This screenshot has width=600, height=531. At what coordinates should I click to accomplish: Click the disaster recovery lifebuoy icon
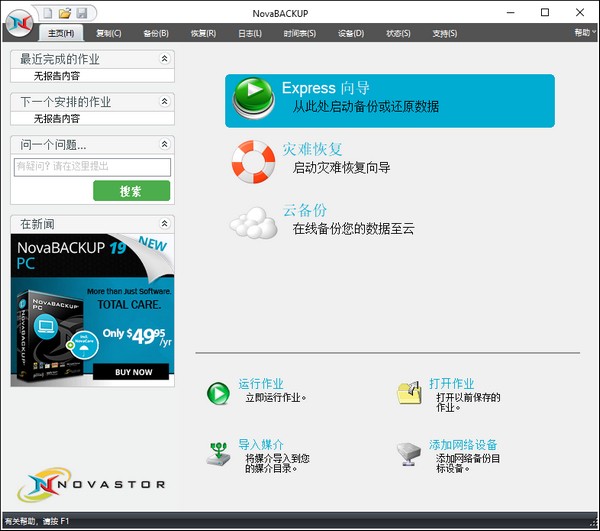tap(253, 160)
